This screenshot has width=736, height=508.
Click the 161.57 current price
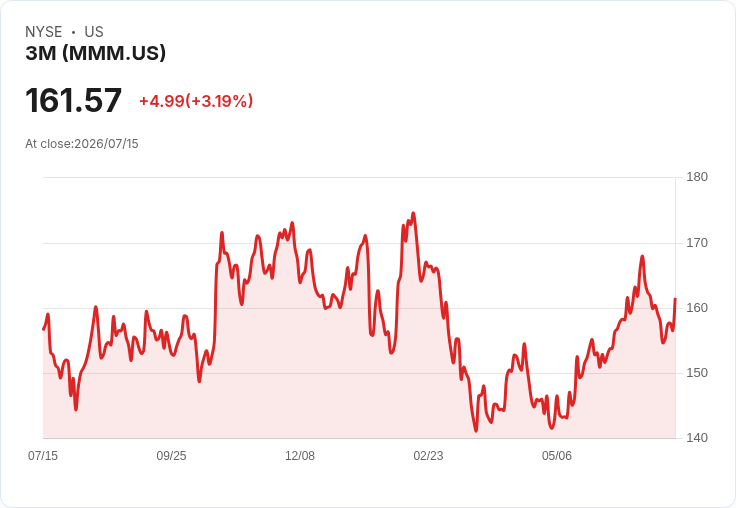coord(74,100)
